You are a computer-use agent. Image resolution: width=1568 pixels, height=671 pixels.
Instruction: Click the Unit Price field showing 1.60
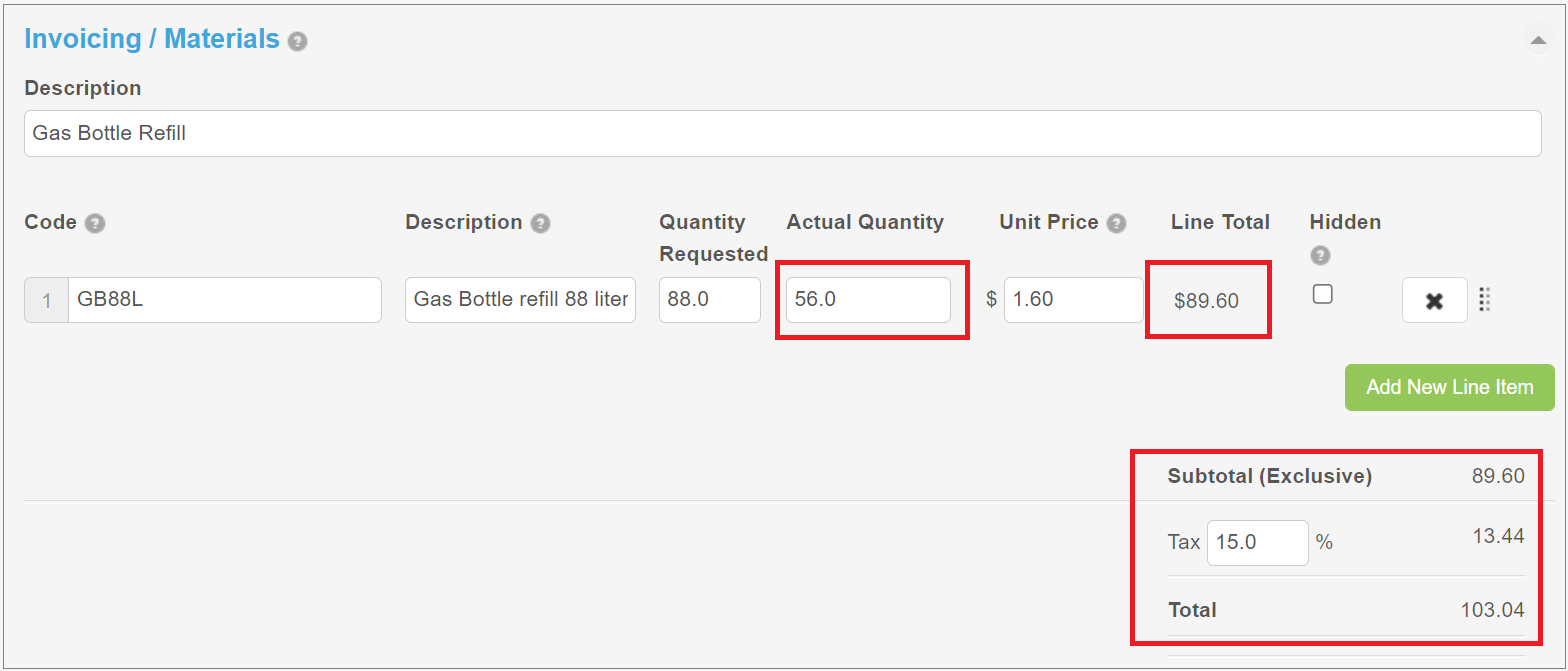pyautogui.click(x=1074, y=300)
